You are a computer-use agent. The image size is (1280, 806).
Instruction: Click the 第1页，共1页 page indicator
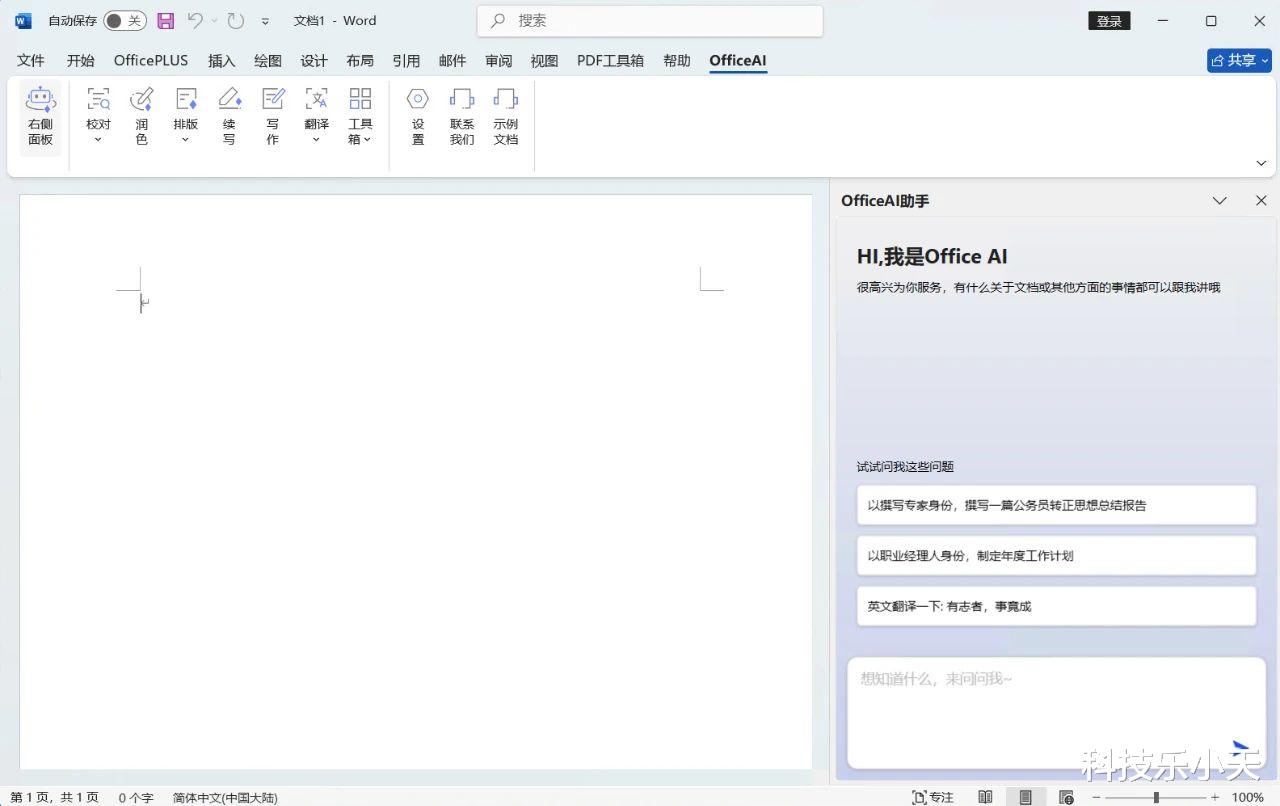(x=55, y=798)
